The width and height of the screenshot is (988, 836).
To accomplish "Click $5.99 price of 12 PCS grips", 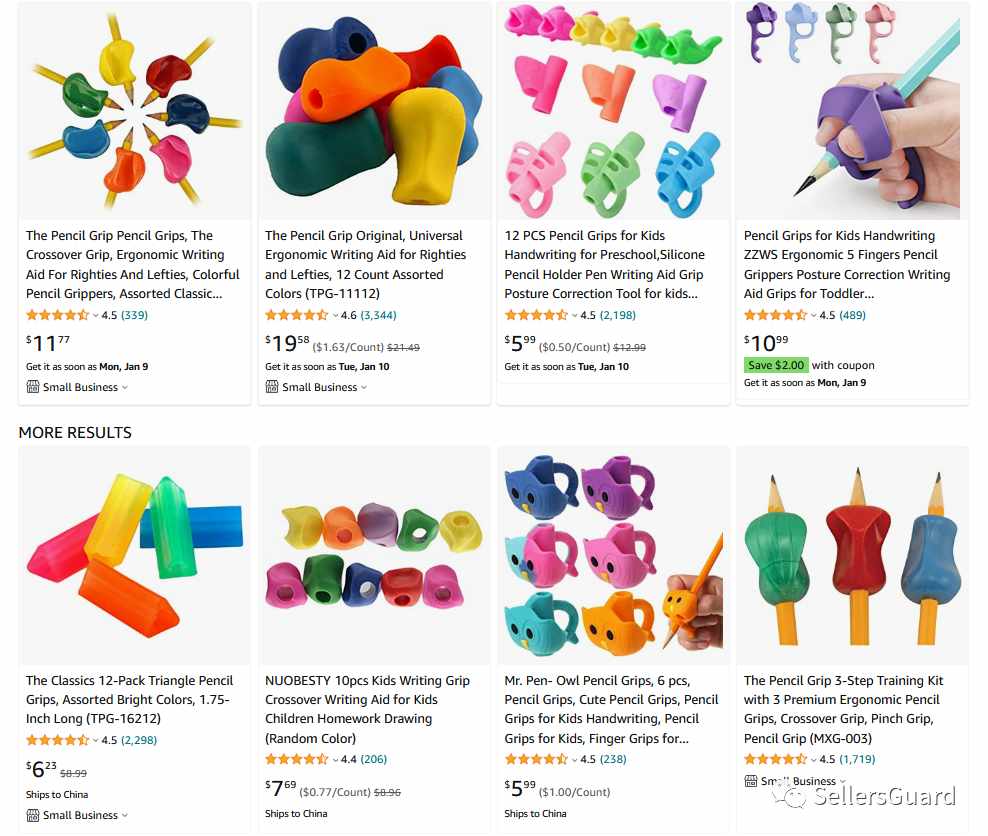I will click(x=520, y=343).
